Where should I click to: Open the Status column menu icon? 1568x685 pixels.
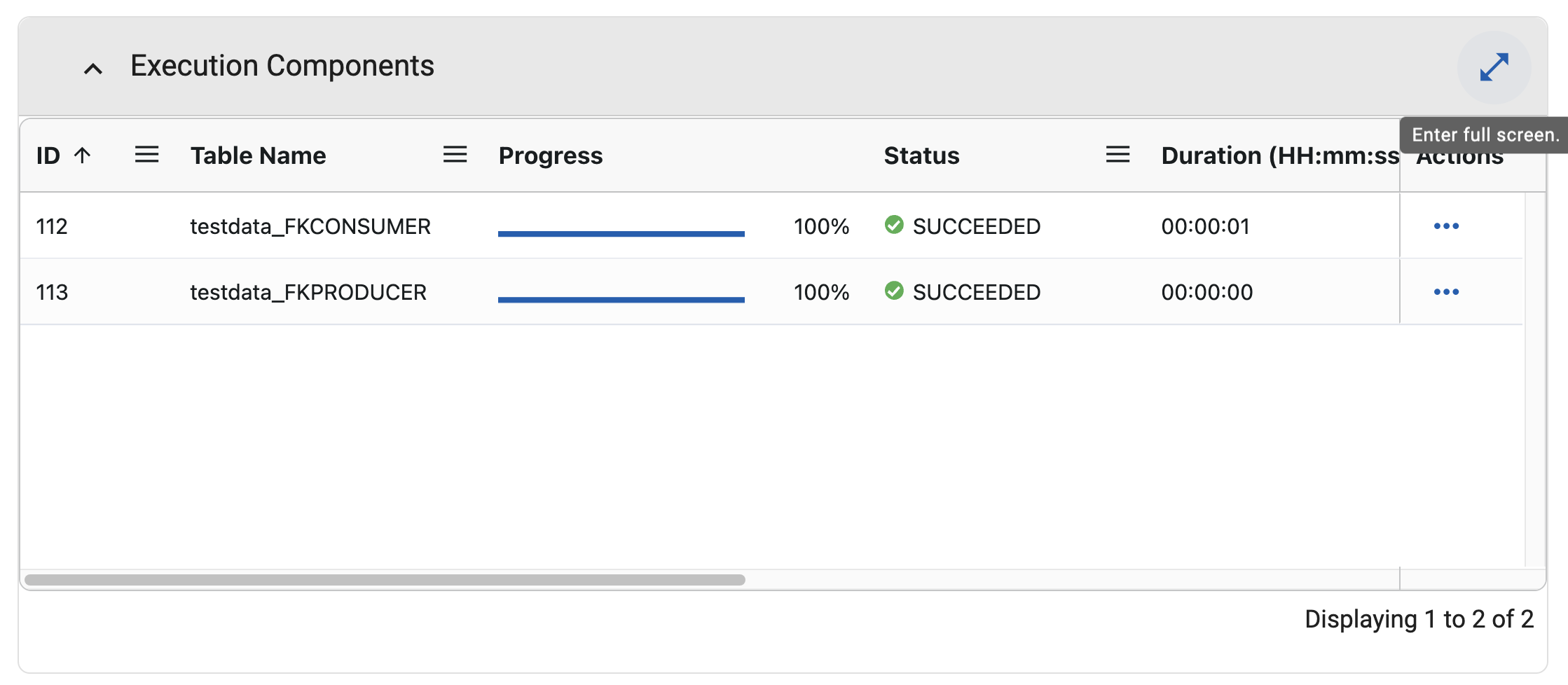[x=1117, y=155]
